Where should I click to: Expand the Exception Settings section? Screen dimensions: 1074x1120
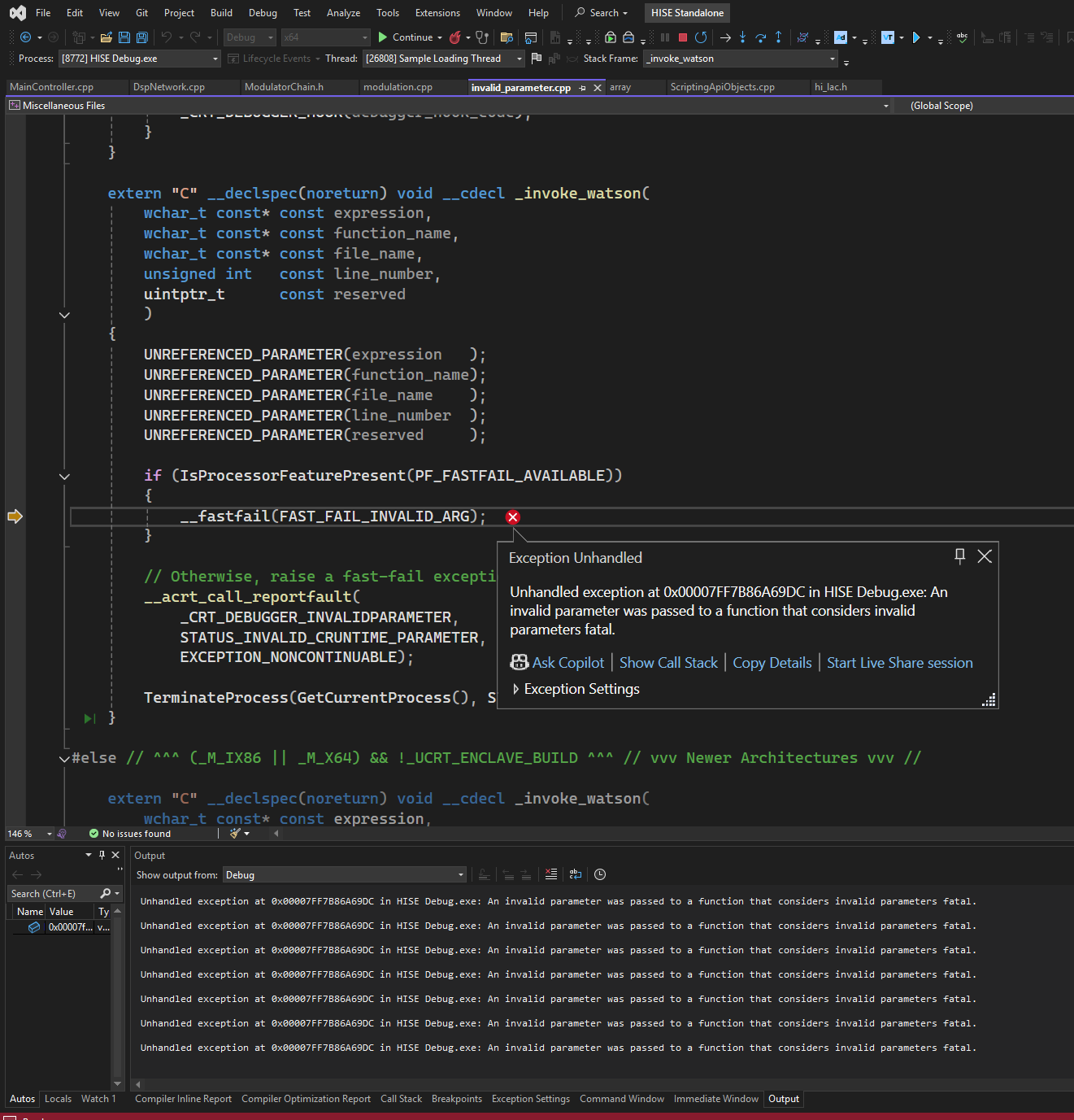515,689
